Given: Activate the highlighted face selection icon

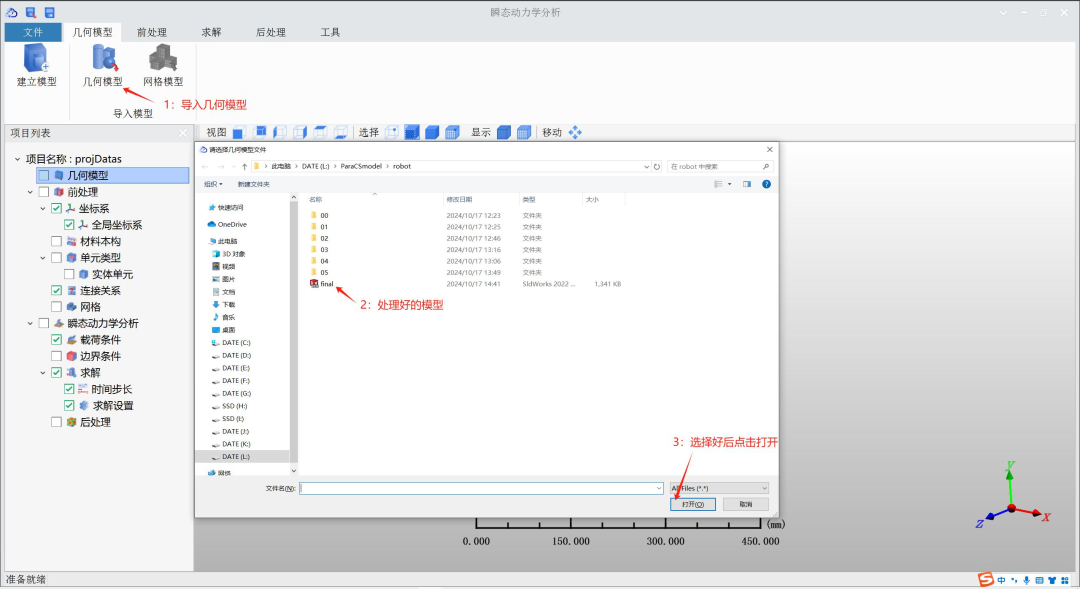Looking at the screenshot, I should click(412, 132).
